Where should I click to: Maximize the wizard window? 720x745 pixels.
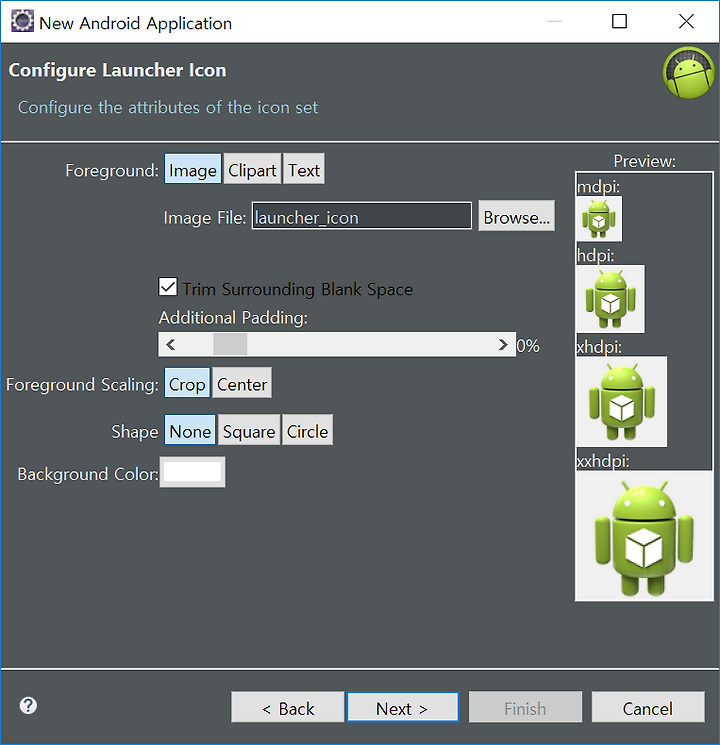pos(619,21)
